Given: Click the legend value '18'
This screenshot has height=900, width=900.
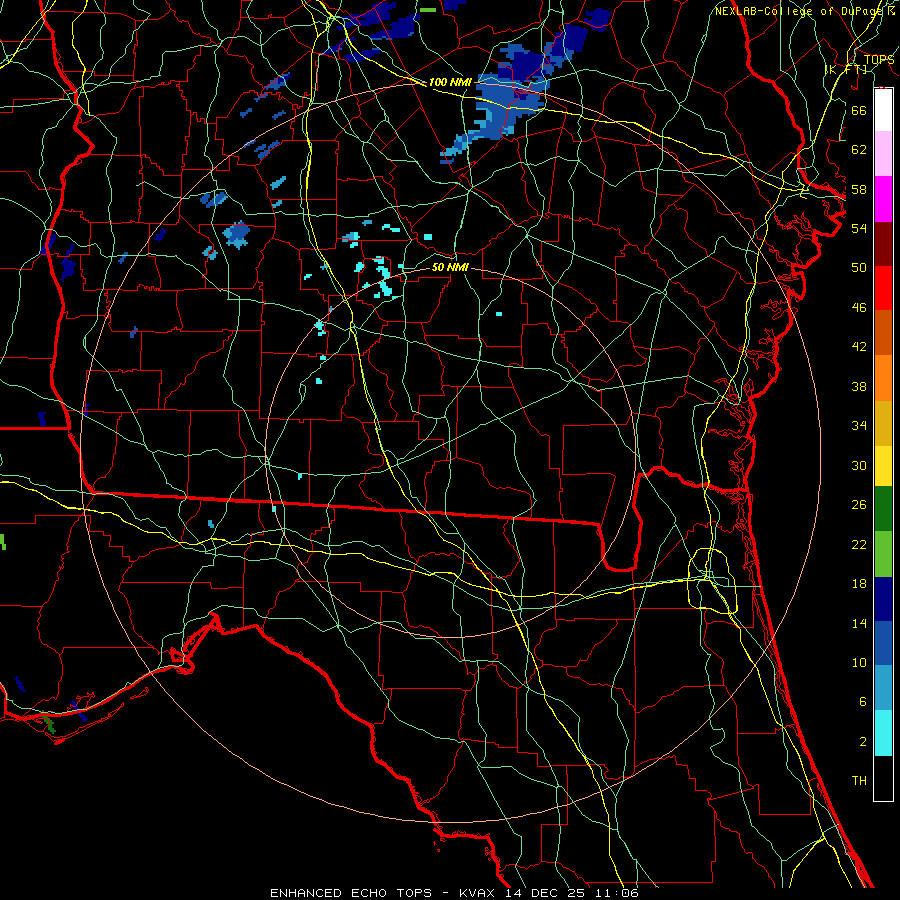Looking at the screenshot, I should point(859,584).
